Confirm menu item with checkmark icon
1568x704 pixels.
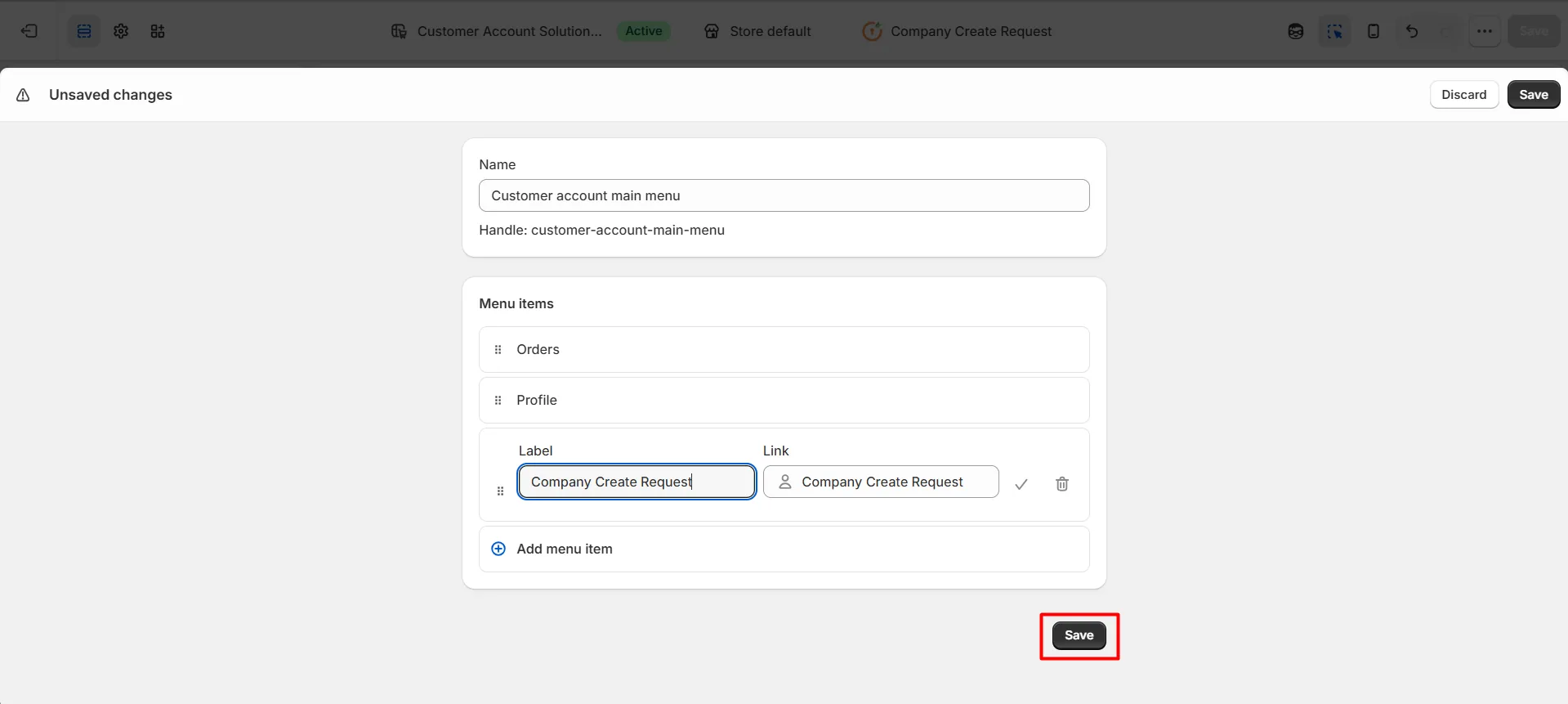tap(1021, 484)
